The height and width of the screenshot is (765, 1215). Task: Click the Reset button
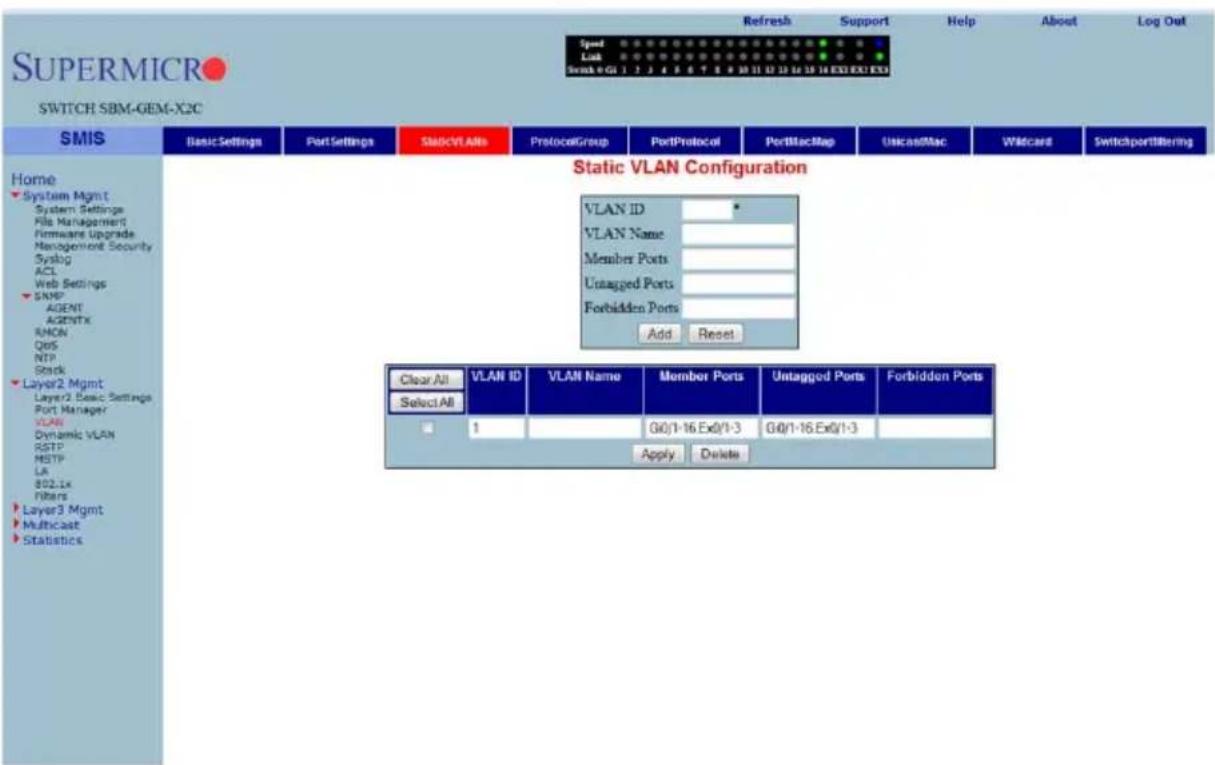(715, 334)
